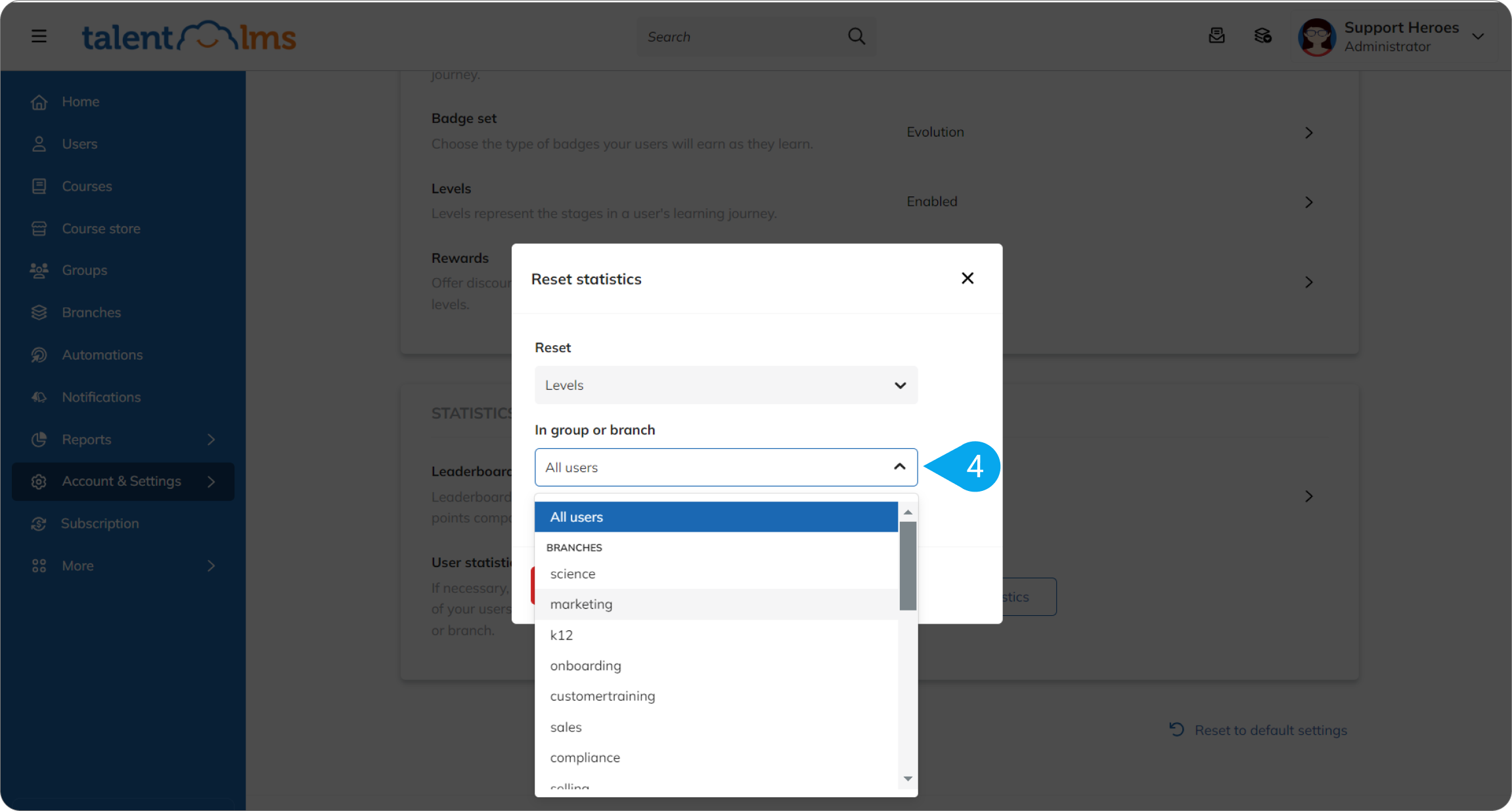The image size is (1512, 811).
Task: Close the Reset statistics dialog
Action: tap(967, 278)
